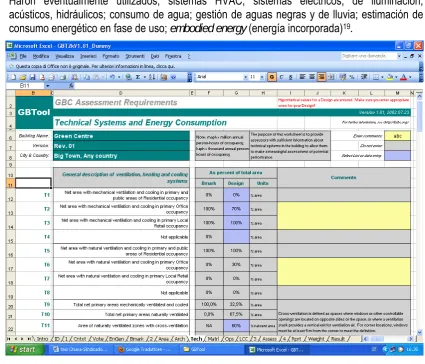
Task: Click the Microsoft Excel taskbar button
Action: pos(277,349)
